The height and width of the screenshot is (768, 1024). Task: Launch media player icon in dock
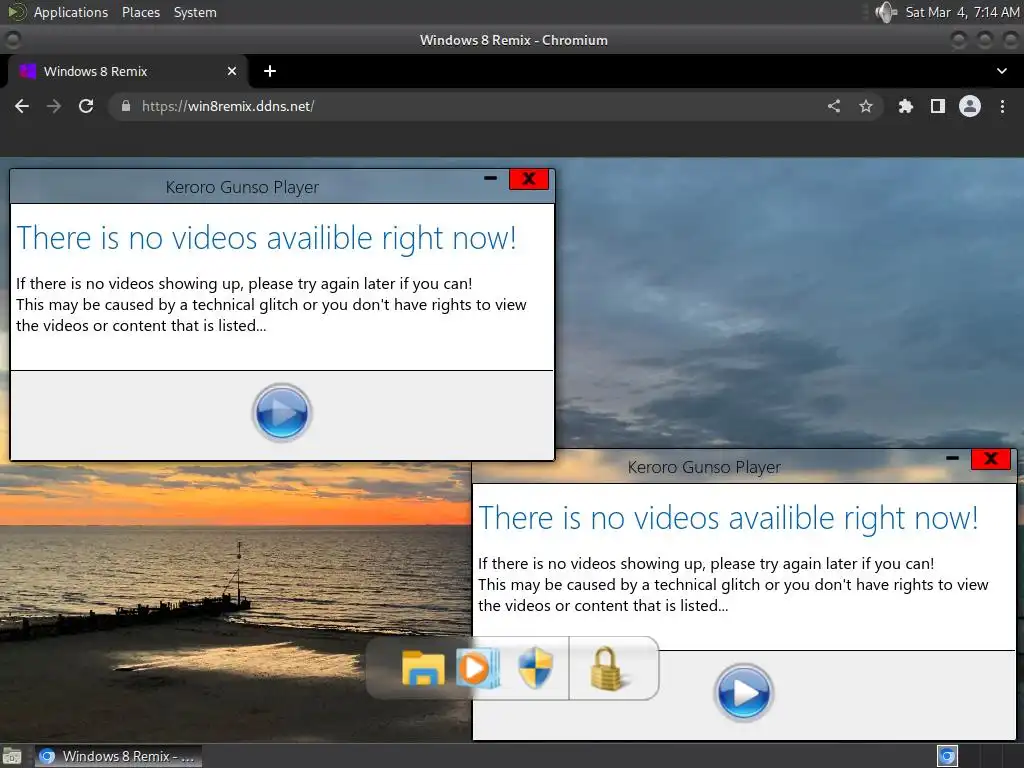click(478, 668)
